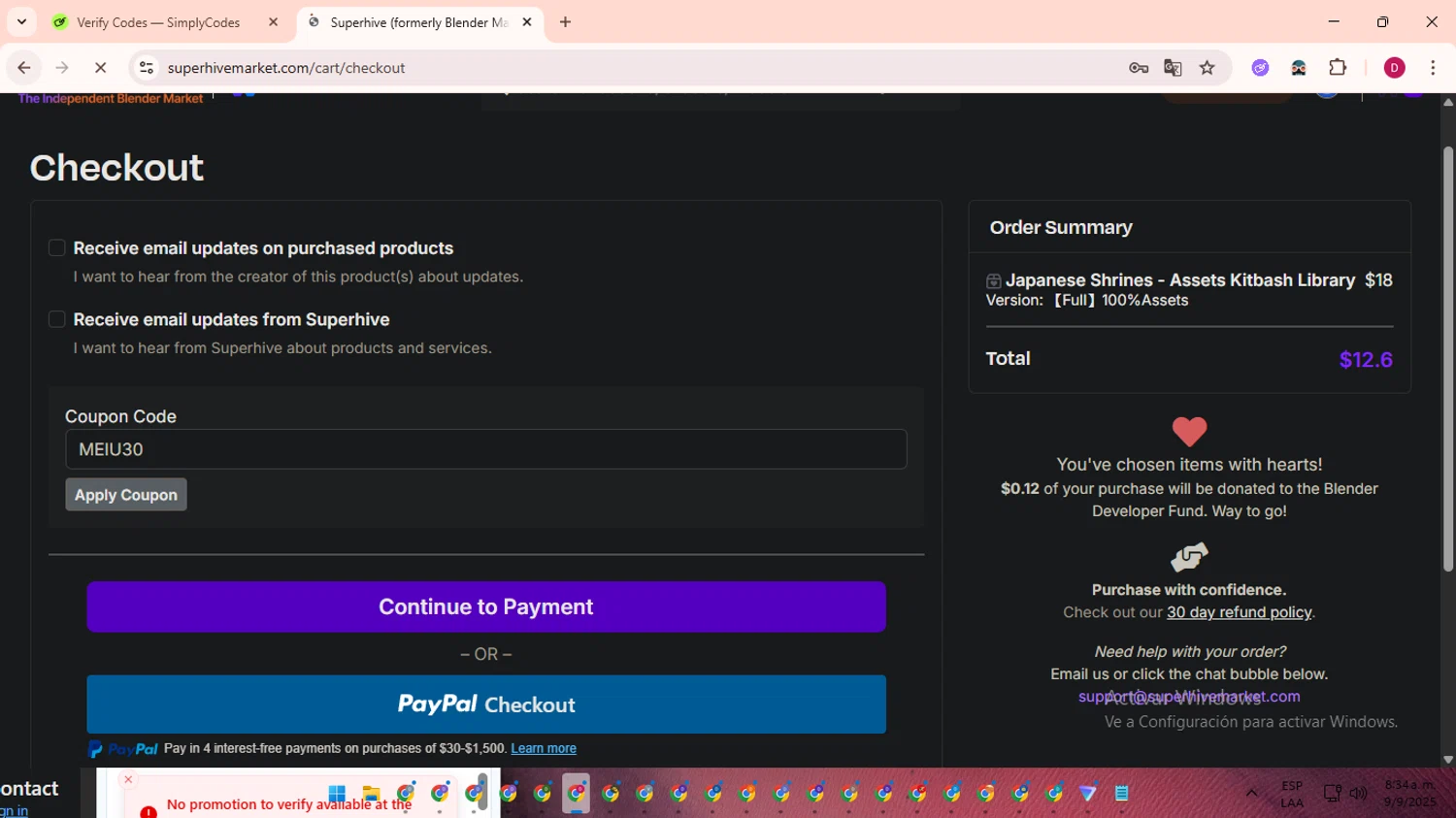Click the scrollbar down arrow
This screenshot has height=818, width=1456.
(x=1448, y=760)
